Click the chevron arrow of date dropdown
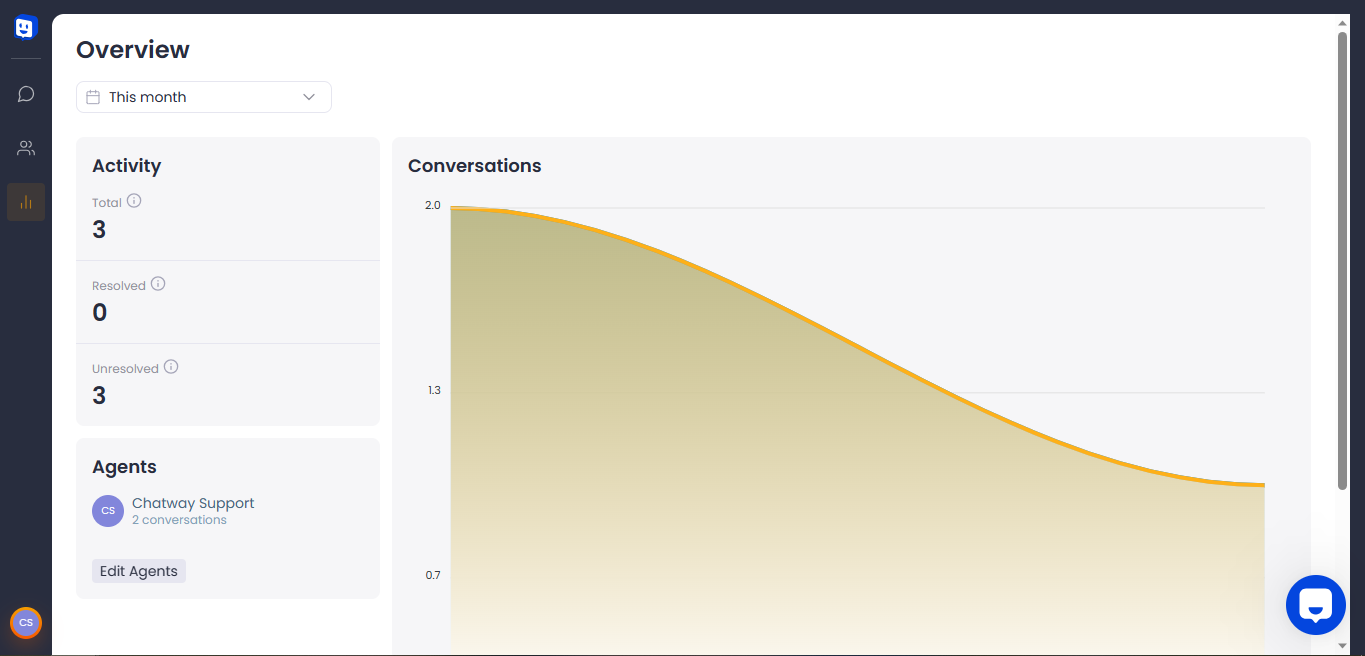This screenshot has height=656, width=1365. click(309, 97)
